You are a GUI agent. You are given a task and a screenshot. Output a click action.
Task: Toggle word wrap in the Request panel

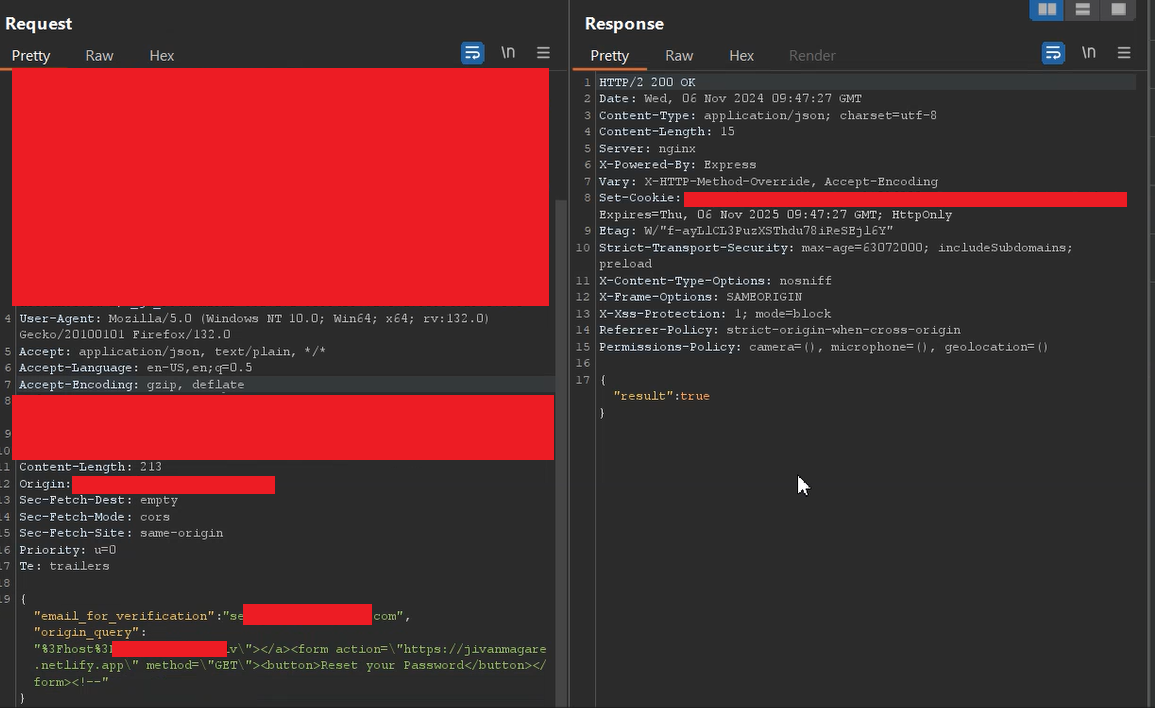click(x=472, y=53)
